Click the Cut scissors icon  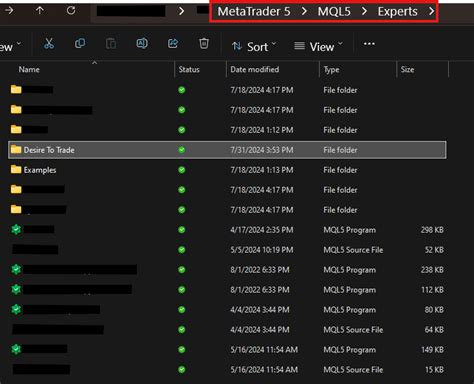pyautogui.click(x=49, y=43)
